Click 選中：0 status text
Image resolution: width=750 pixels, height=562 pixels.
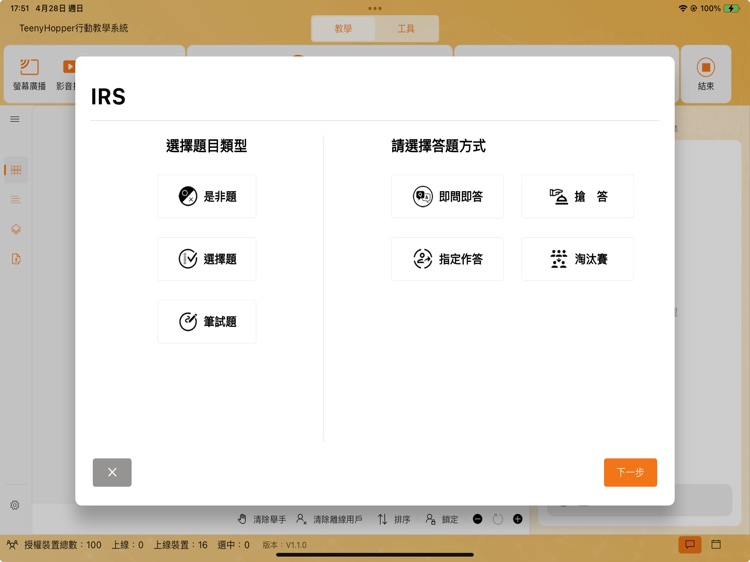pos(233,545)
